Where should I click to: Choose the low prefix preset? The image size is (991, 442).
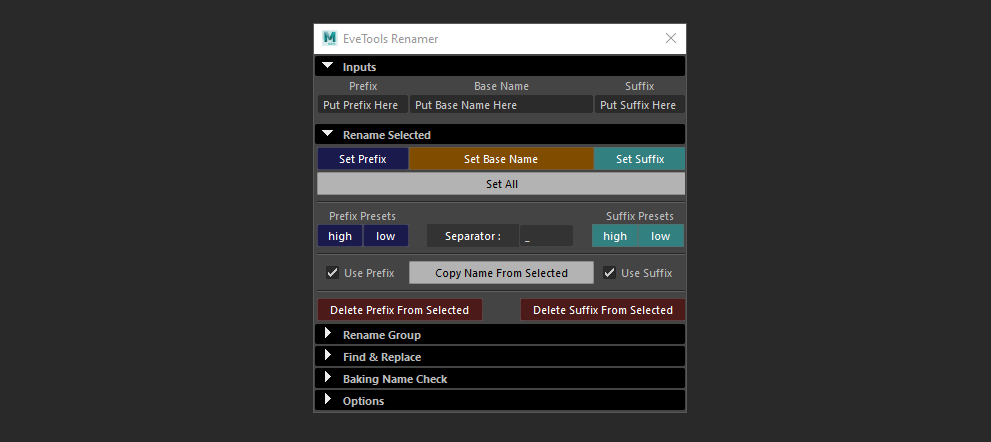pos(386,236)
